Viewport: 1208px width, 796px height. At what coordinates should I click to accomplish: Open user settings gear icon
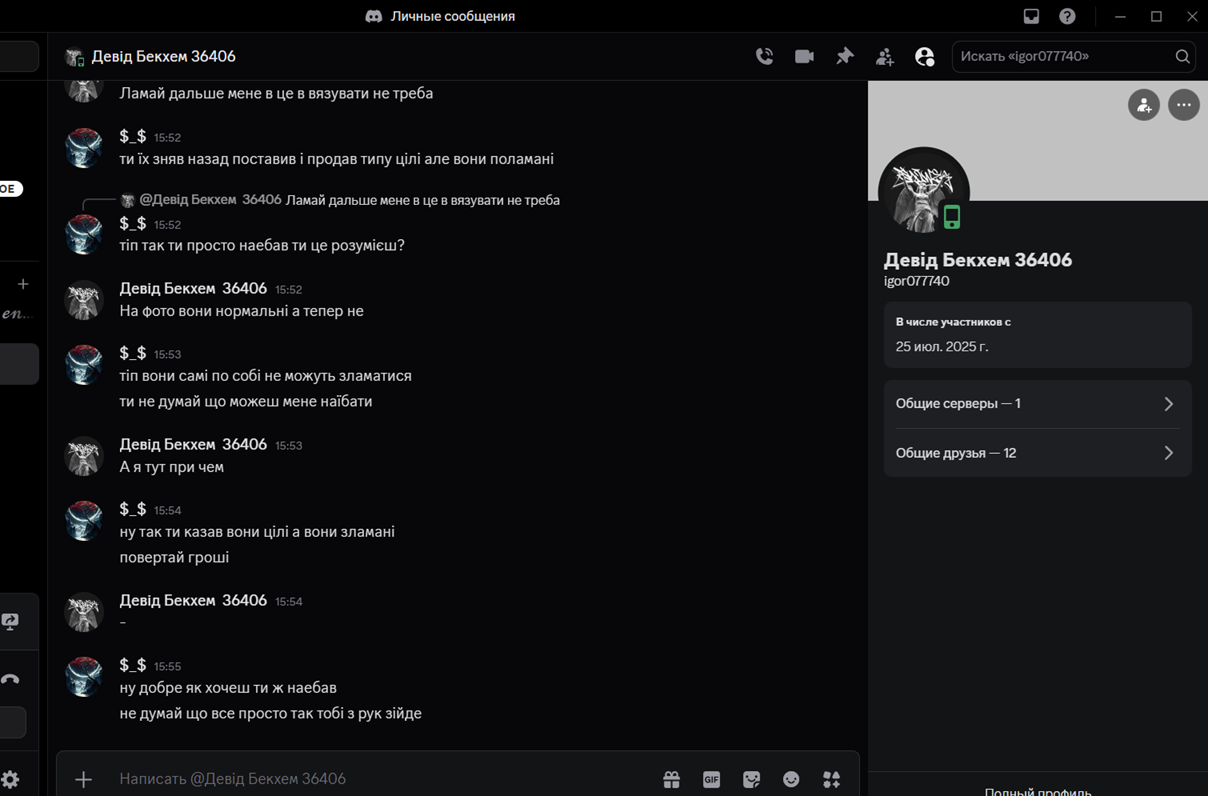click(10, 779)
